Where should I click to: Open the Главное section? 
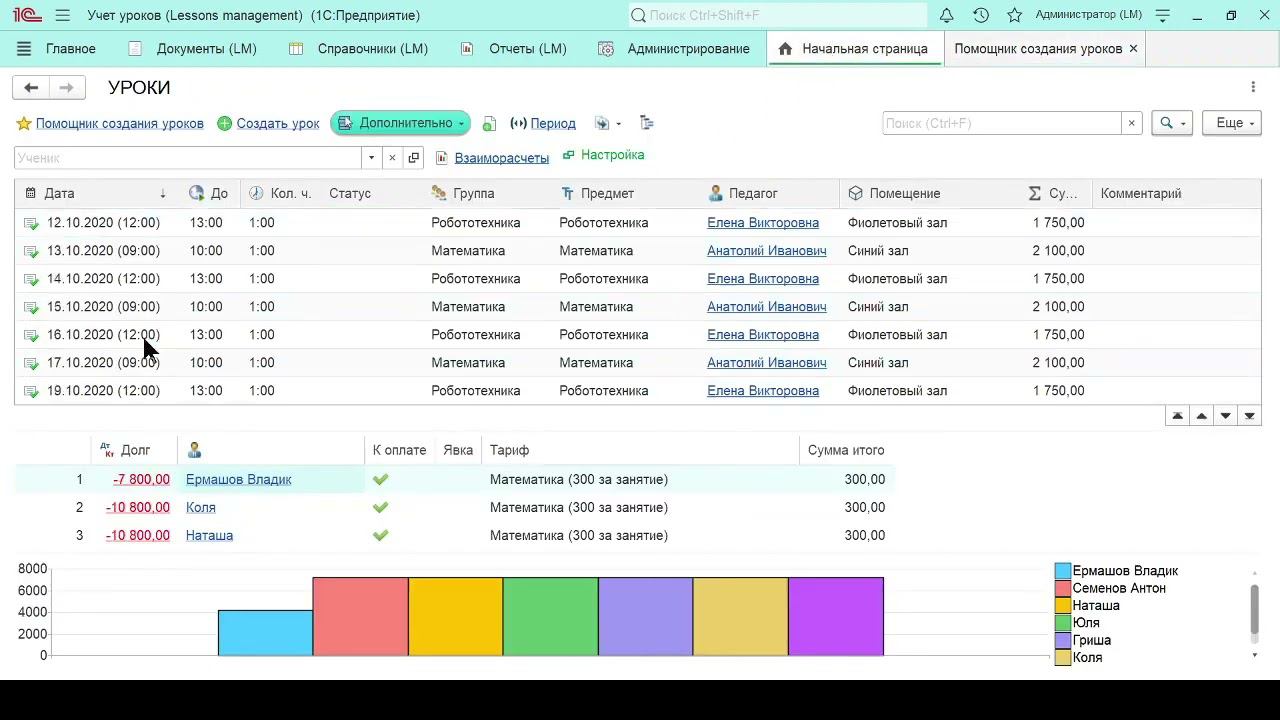71,49
